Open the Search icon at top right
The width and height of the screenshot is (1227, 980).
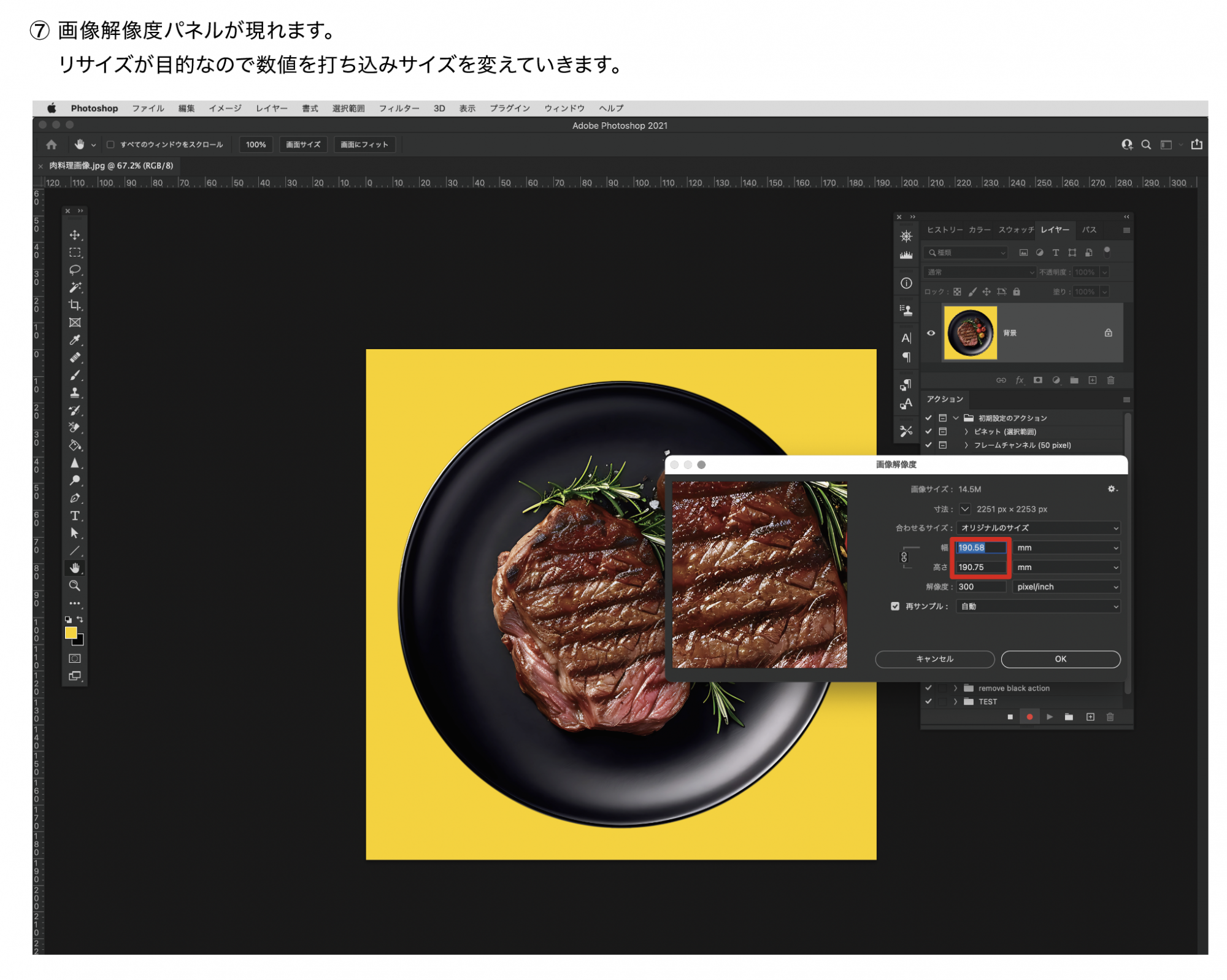click(x=1145, y=145)
